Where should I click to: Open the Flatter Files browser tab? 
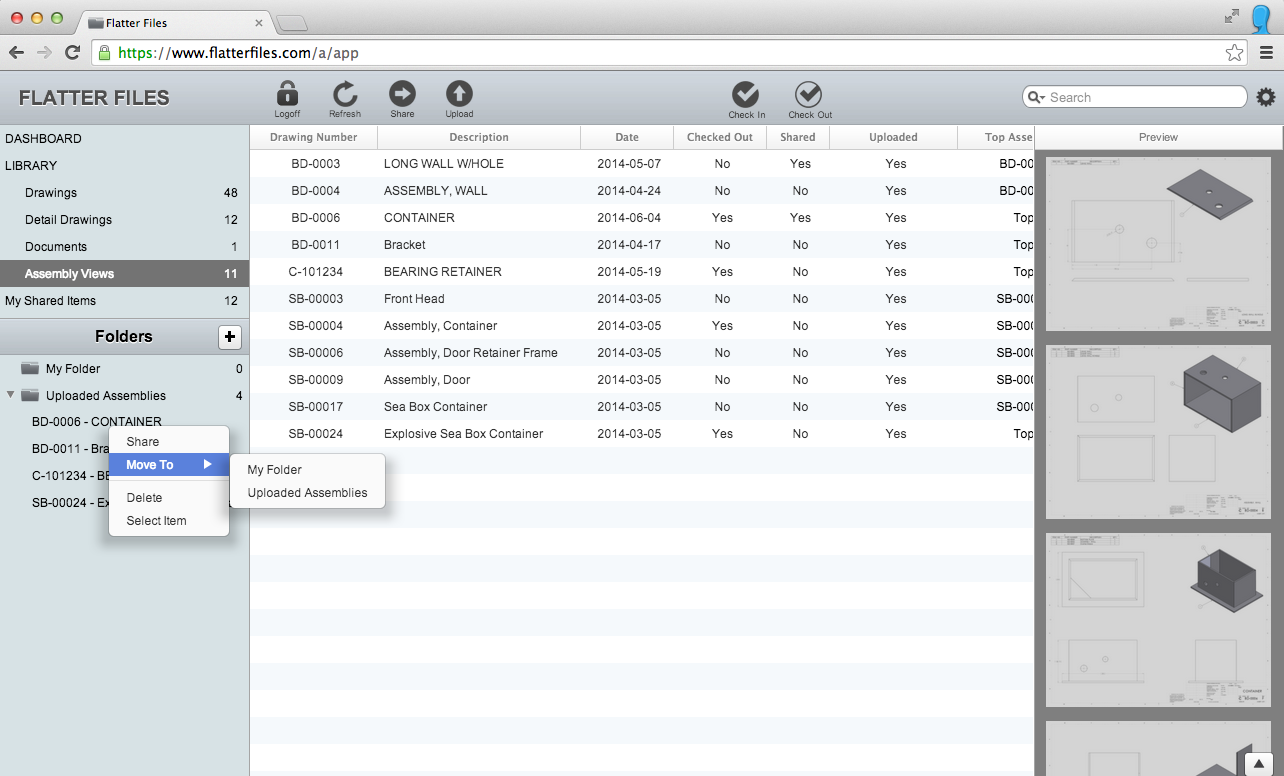click(x=175, y=22)
